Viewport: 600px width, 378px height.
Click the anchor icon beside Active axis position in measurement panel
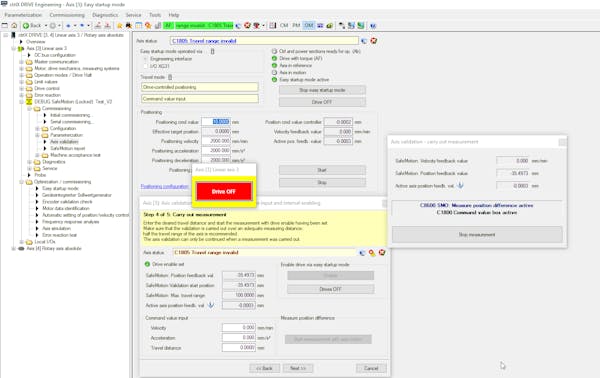[x=460, y=186]
